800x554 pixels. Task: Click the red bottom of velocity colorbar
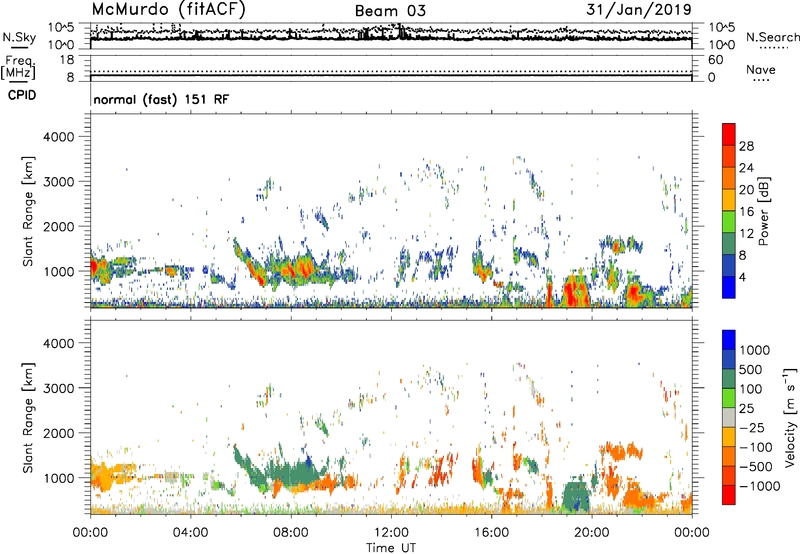[729, 495]
